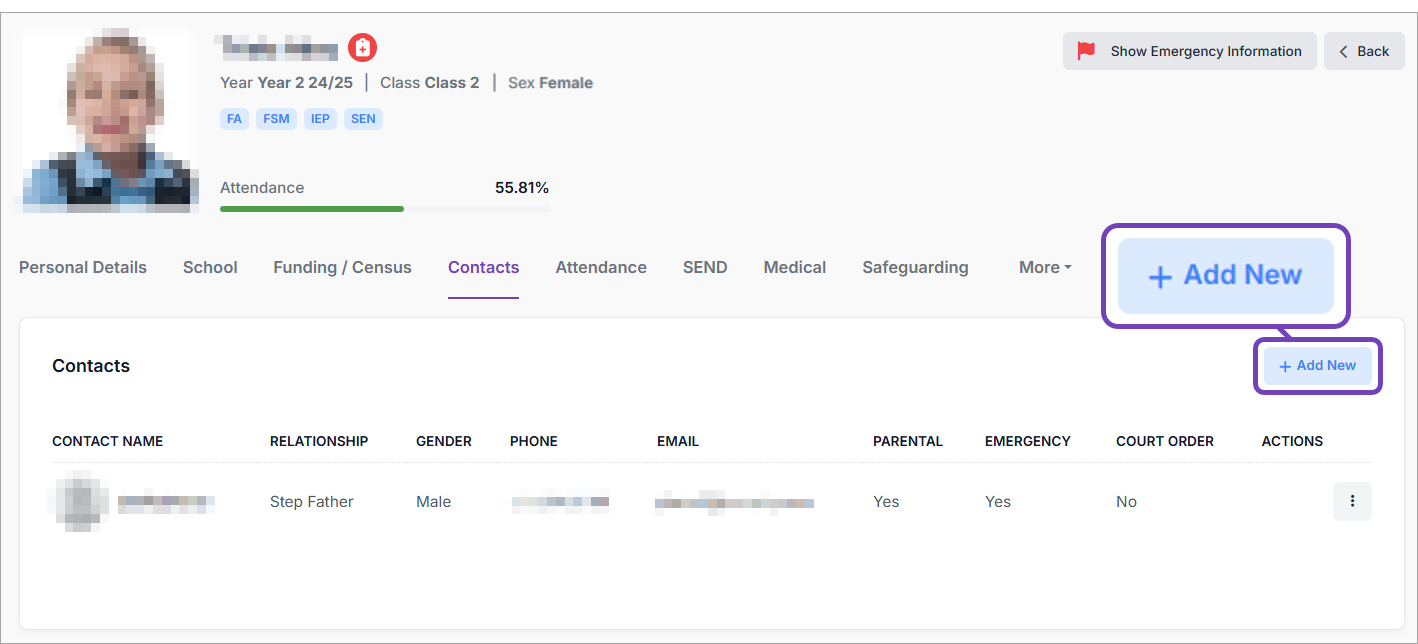The width and height of the screenshot is (1418, 644).
Task: Switch to the Personal Details tab
Action: click(x=83, y=267)
